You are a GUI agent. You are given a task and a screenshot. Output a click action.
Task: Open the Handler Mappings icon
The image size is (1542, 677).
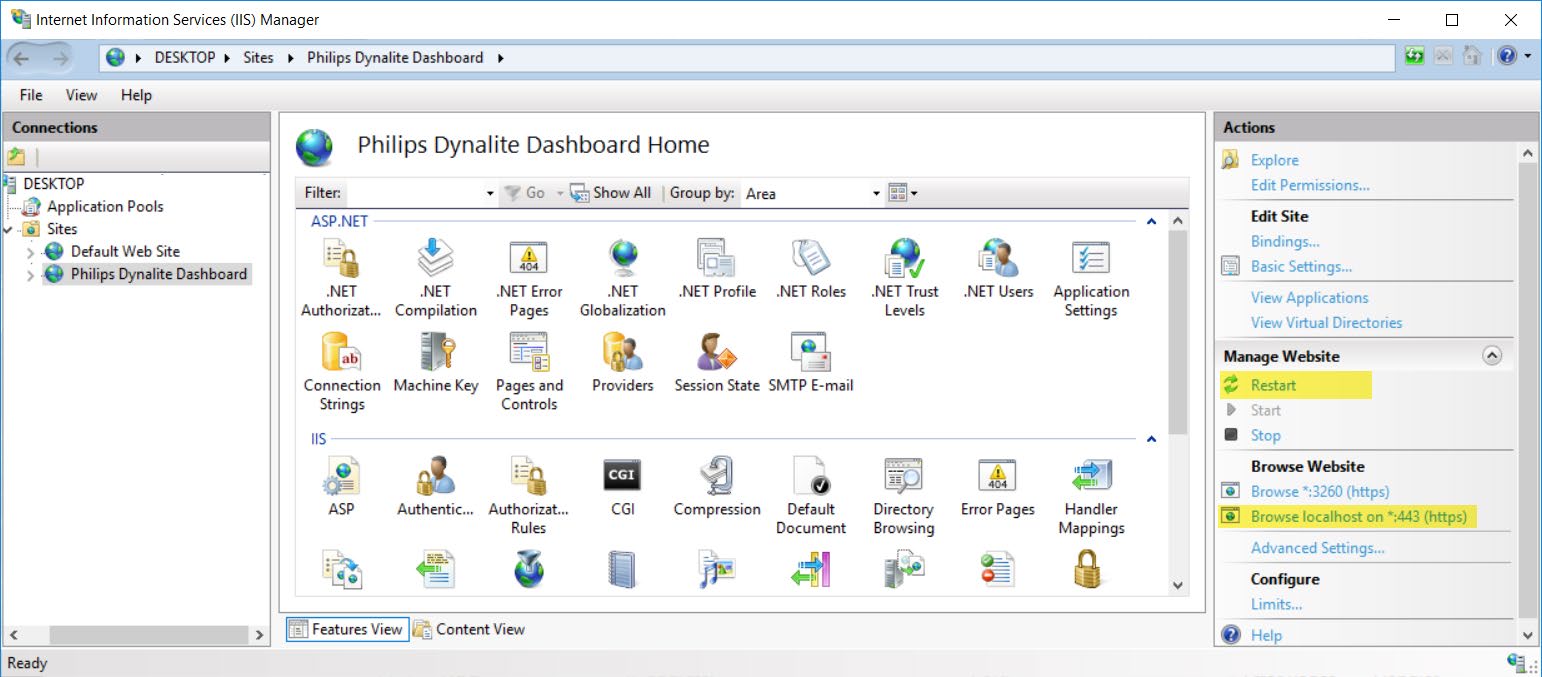[1090, 476]
